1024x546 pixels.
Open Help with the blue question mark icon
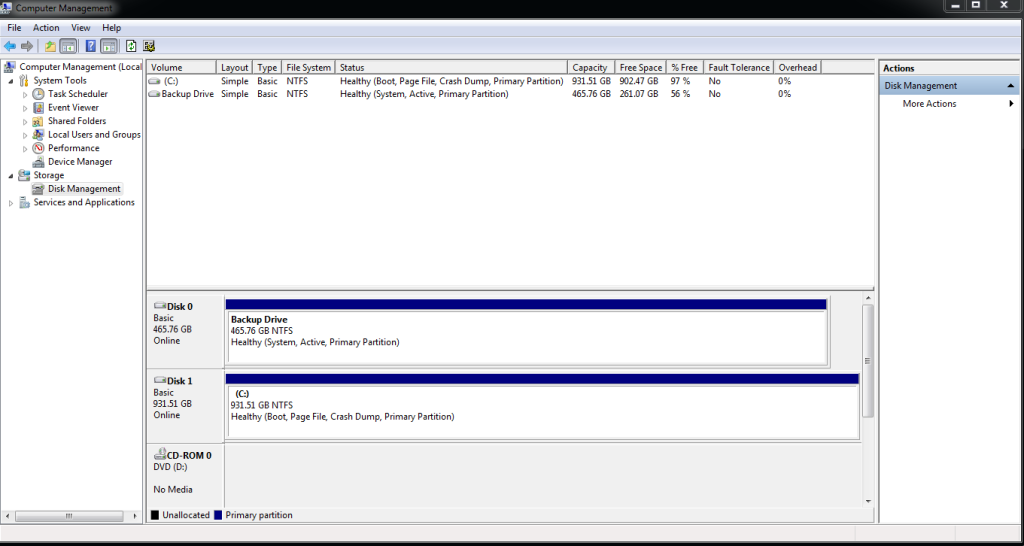(x=90, y=46)
